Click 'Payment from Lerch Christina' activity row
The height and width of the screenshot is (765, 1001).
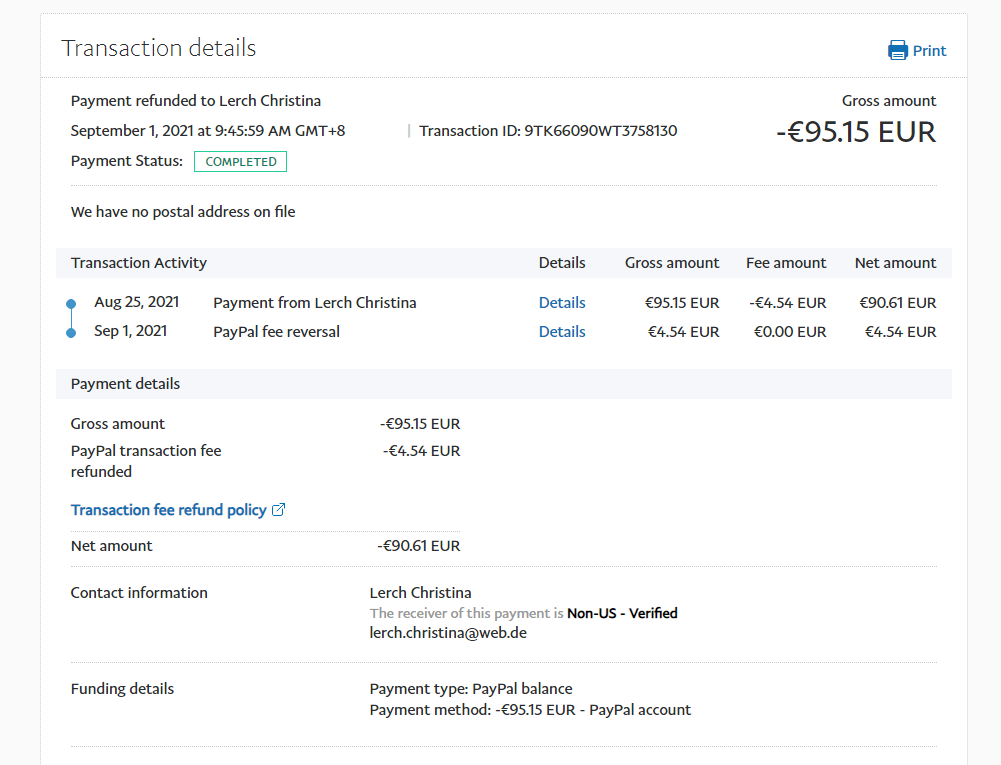click(x=315, y=303)
